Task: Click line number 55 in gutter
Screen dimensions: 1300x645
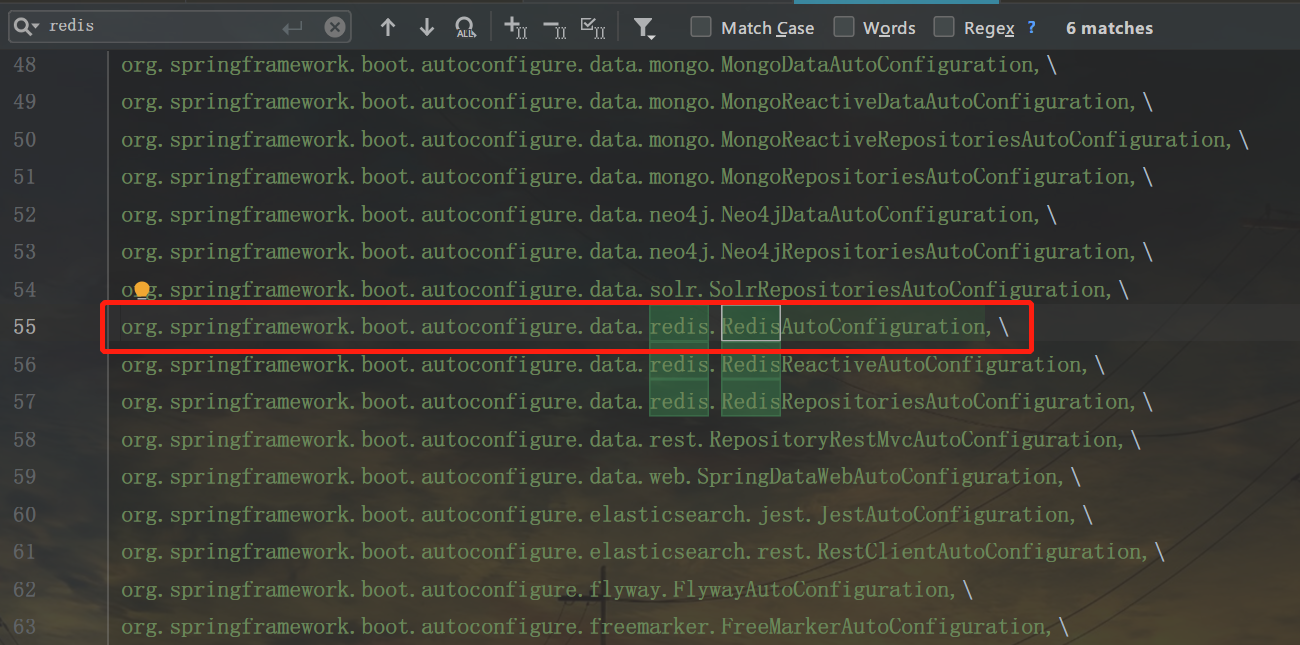Action: [x=25, y=327]
